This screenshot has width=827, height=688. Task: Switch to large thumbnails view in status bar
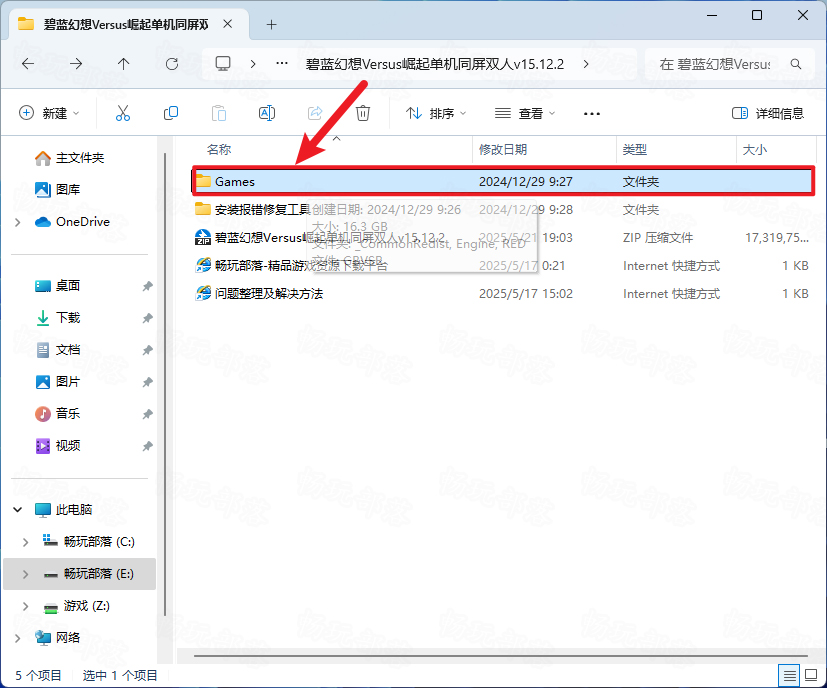click(811, 675)
